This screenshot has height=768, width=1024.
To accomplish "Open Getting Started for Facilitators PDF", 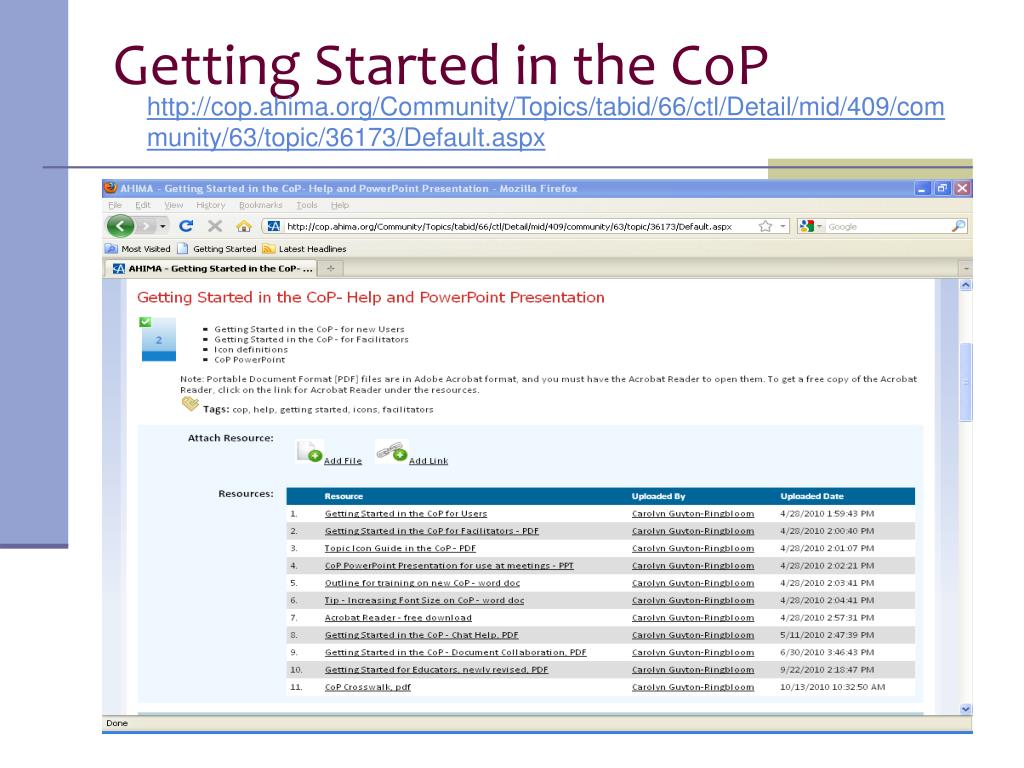I will 432,531.
